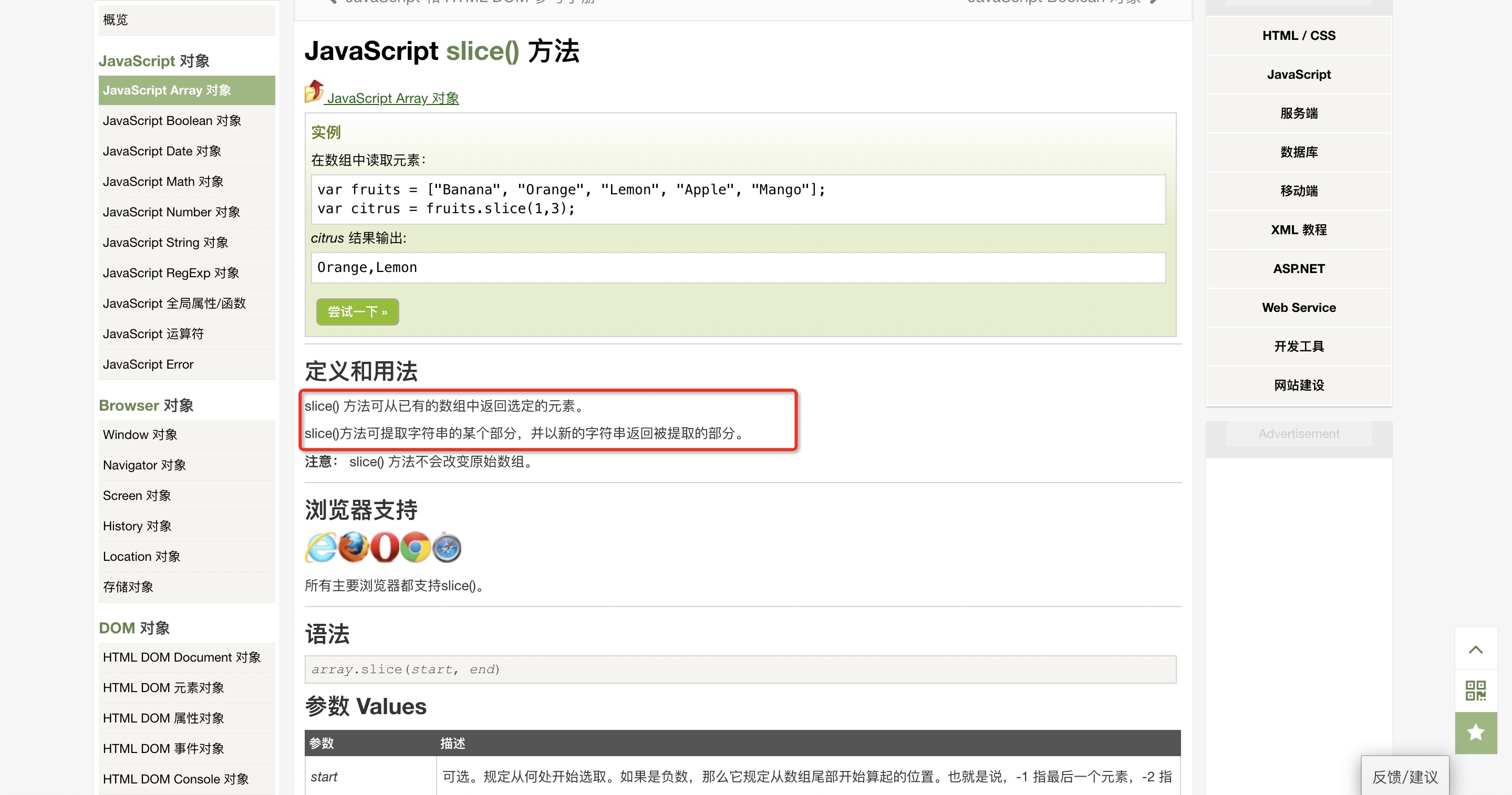Select XML 教程 in right panel
This screenshot has width=1512, height=795.
pos(1298,230)
